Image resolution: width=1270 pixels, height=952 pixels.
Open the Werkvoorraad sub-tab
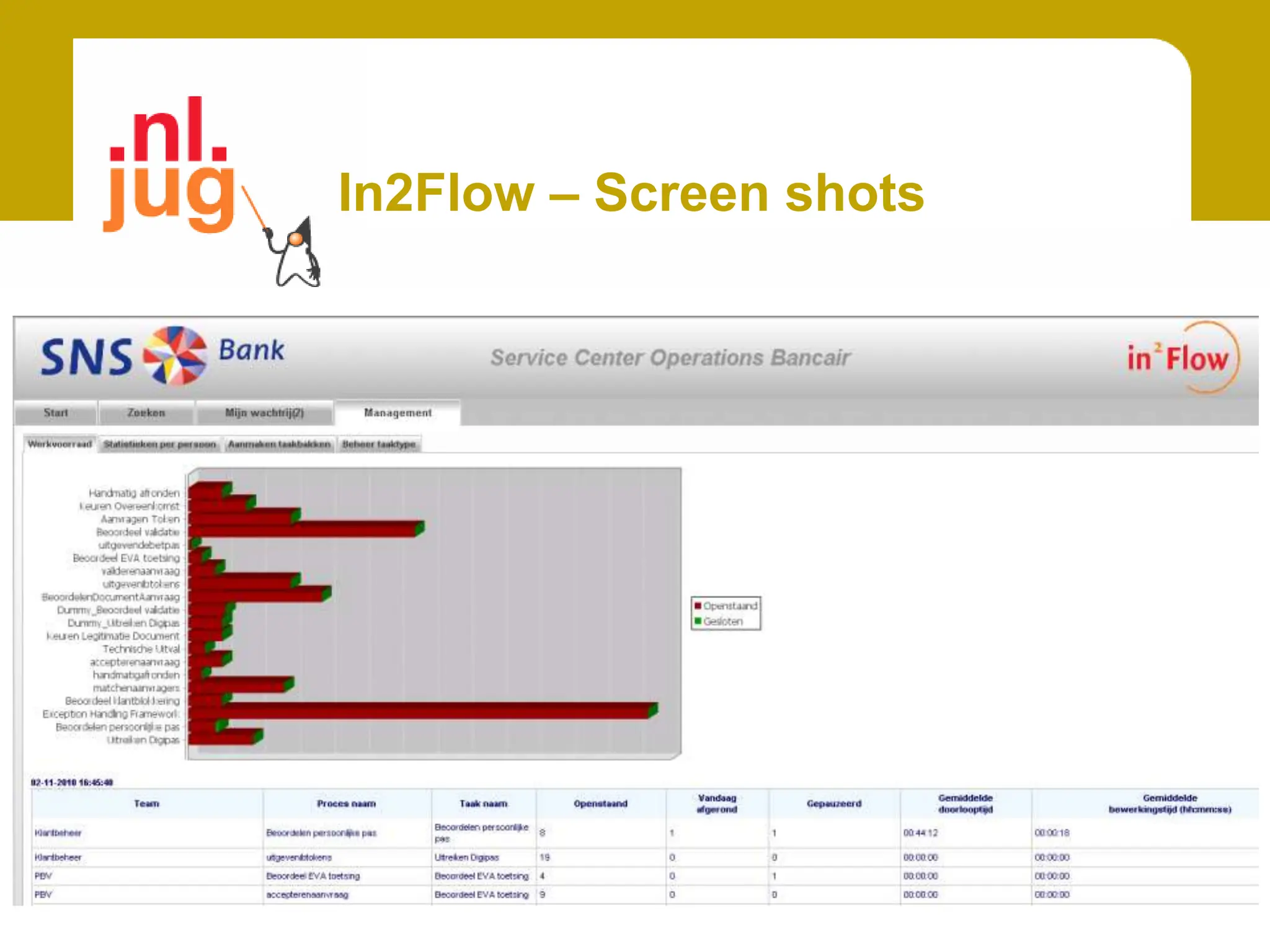[60, 444]
